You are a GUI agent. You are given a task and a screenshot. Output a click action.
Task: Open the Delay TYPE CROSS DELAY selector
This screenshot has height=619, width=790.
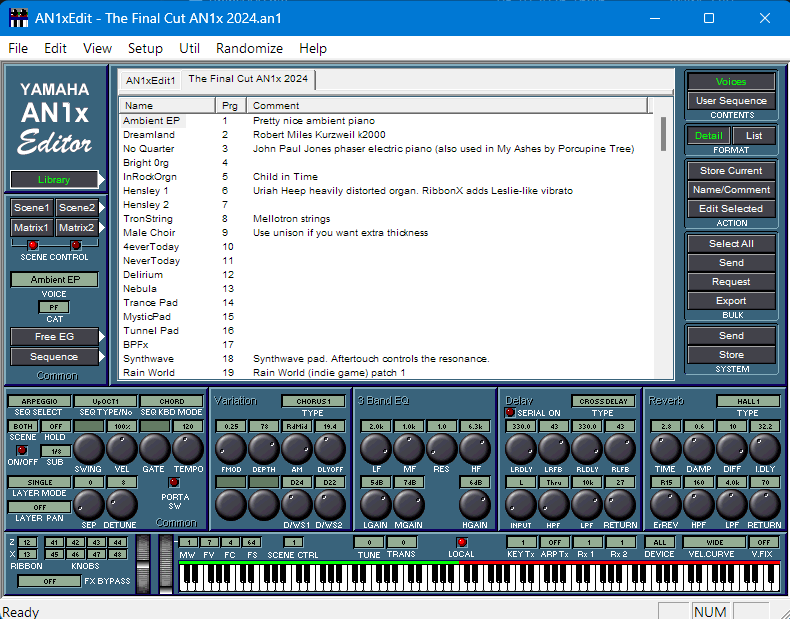(603, 401)
